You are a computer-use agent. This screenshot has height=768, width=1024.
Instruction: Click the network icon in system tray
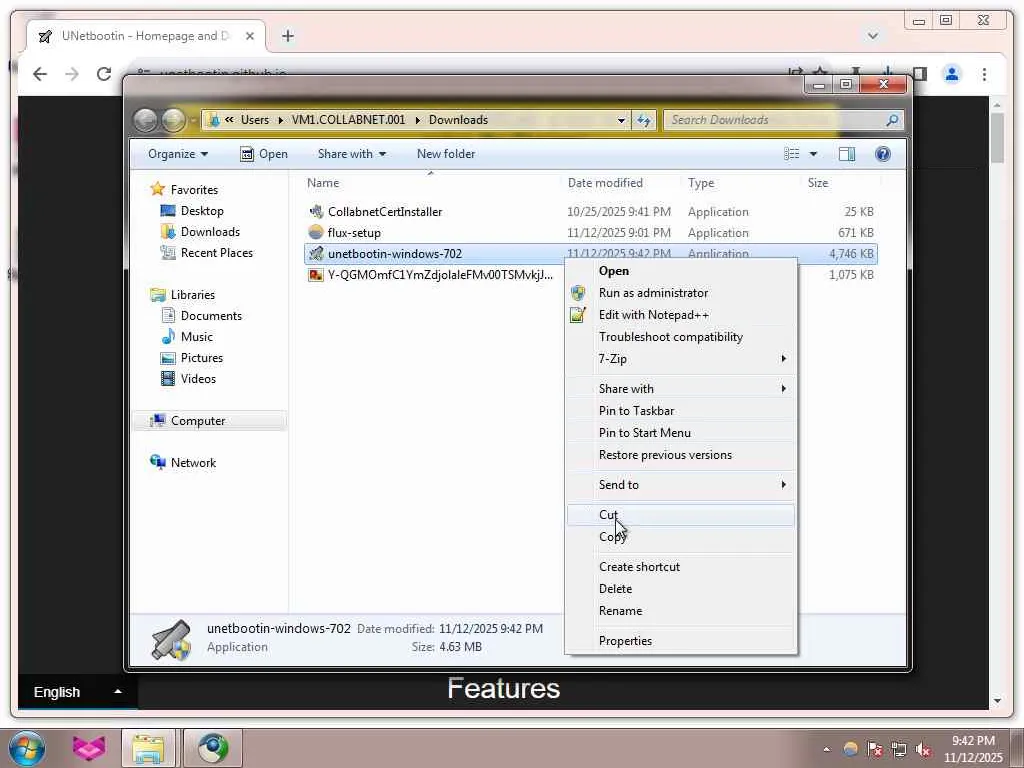[x=899, y=749]
